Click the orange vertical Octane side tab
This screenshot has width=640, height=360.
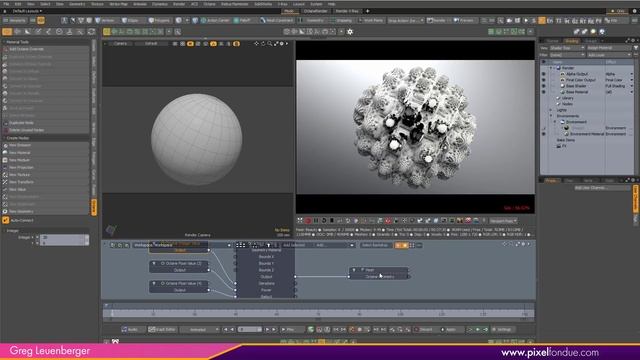[94, 207]
